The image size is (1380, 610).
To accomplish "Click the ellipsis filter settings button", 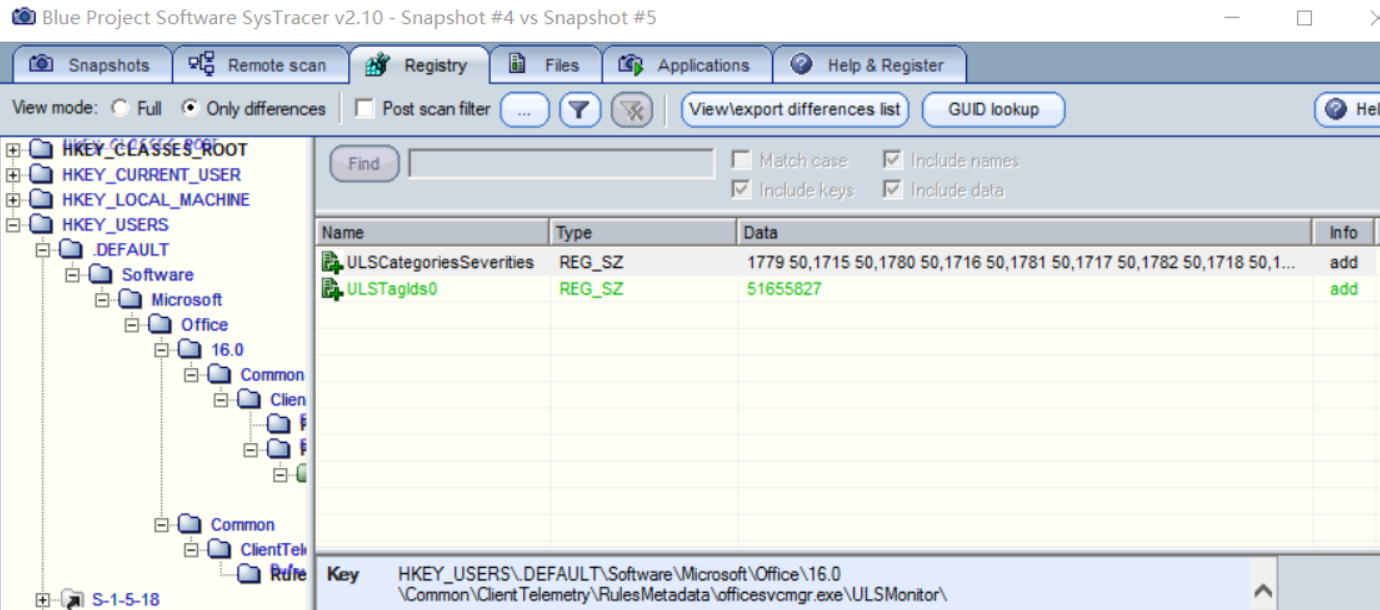I will click(x=525, y=109).
